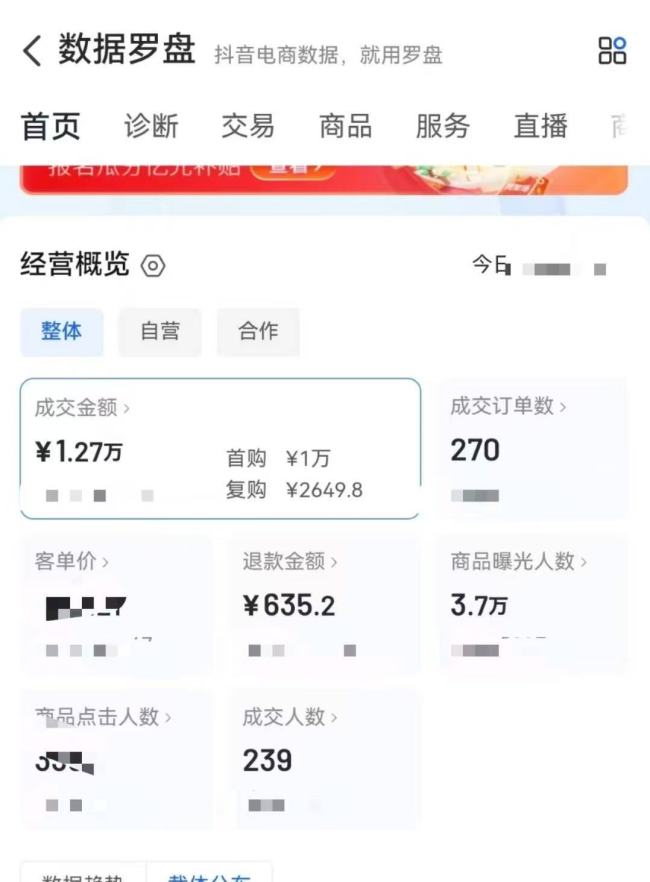The image size is (650, 882).
Task: Open 退款金额 detail card
Action: (x=334, y=562)
